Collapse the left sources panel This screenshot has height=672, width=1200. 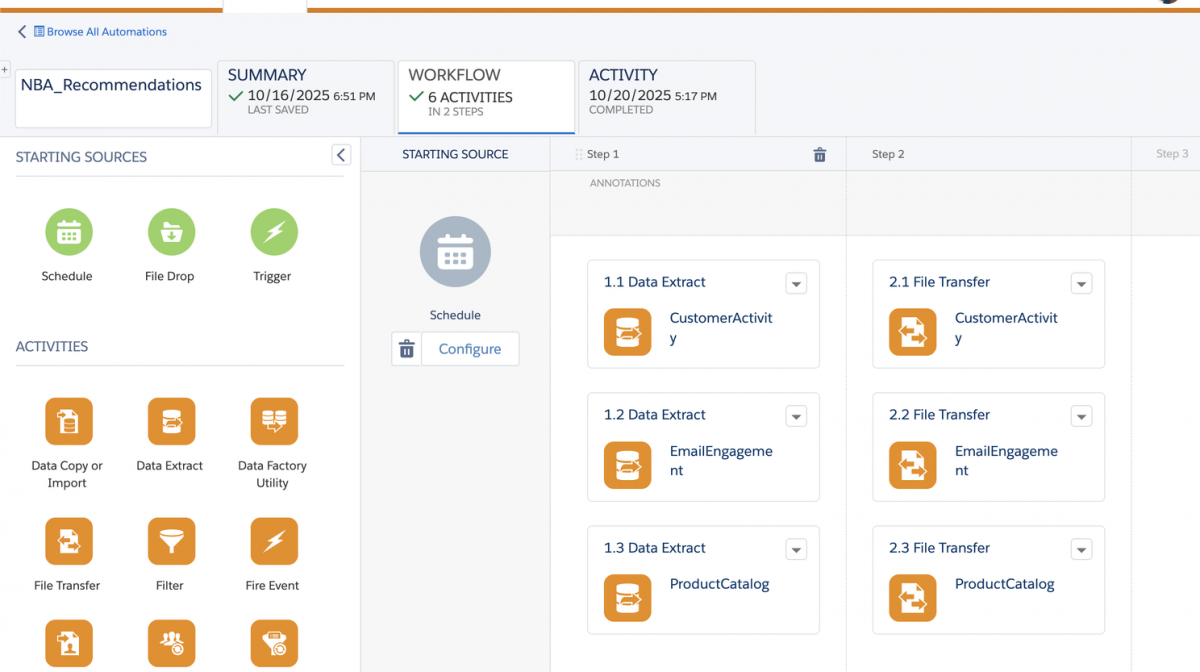point(341,155)
